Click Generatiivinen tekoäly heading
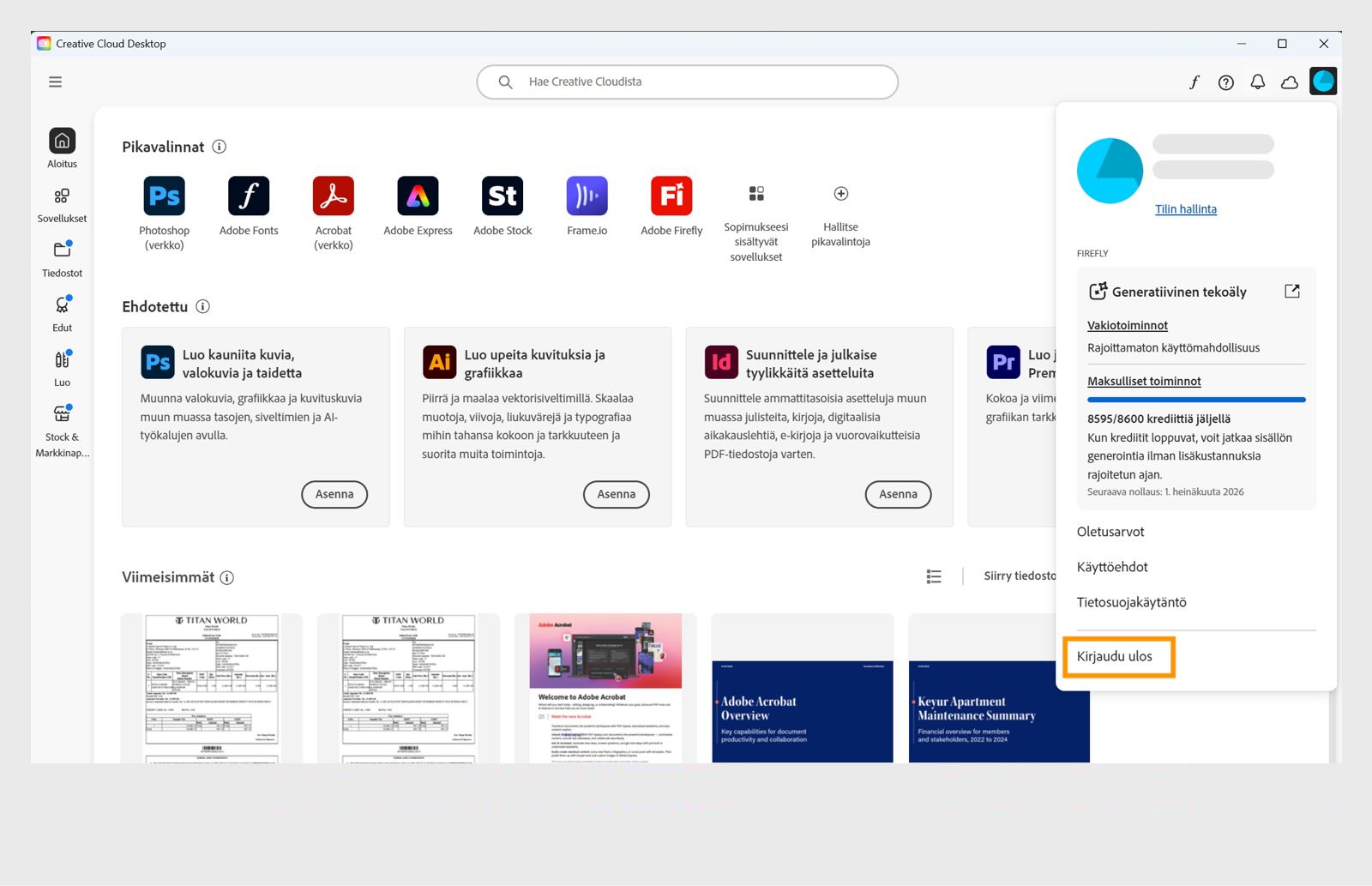The image size is (1372, 886). (1179, 292)
